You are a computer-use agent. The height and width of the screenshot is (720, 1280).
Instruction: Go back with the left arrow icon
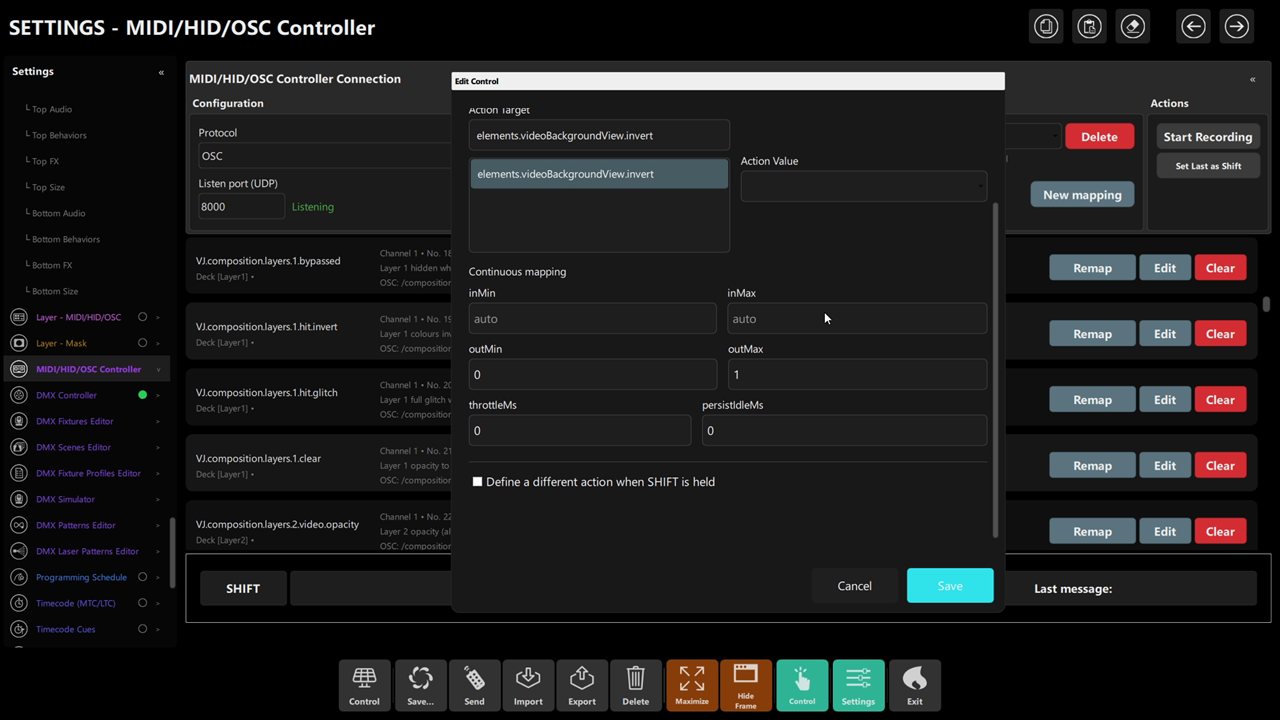1193,27
